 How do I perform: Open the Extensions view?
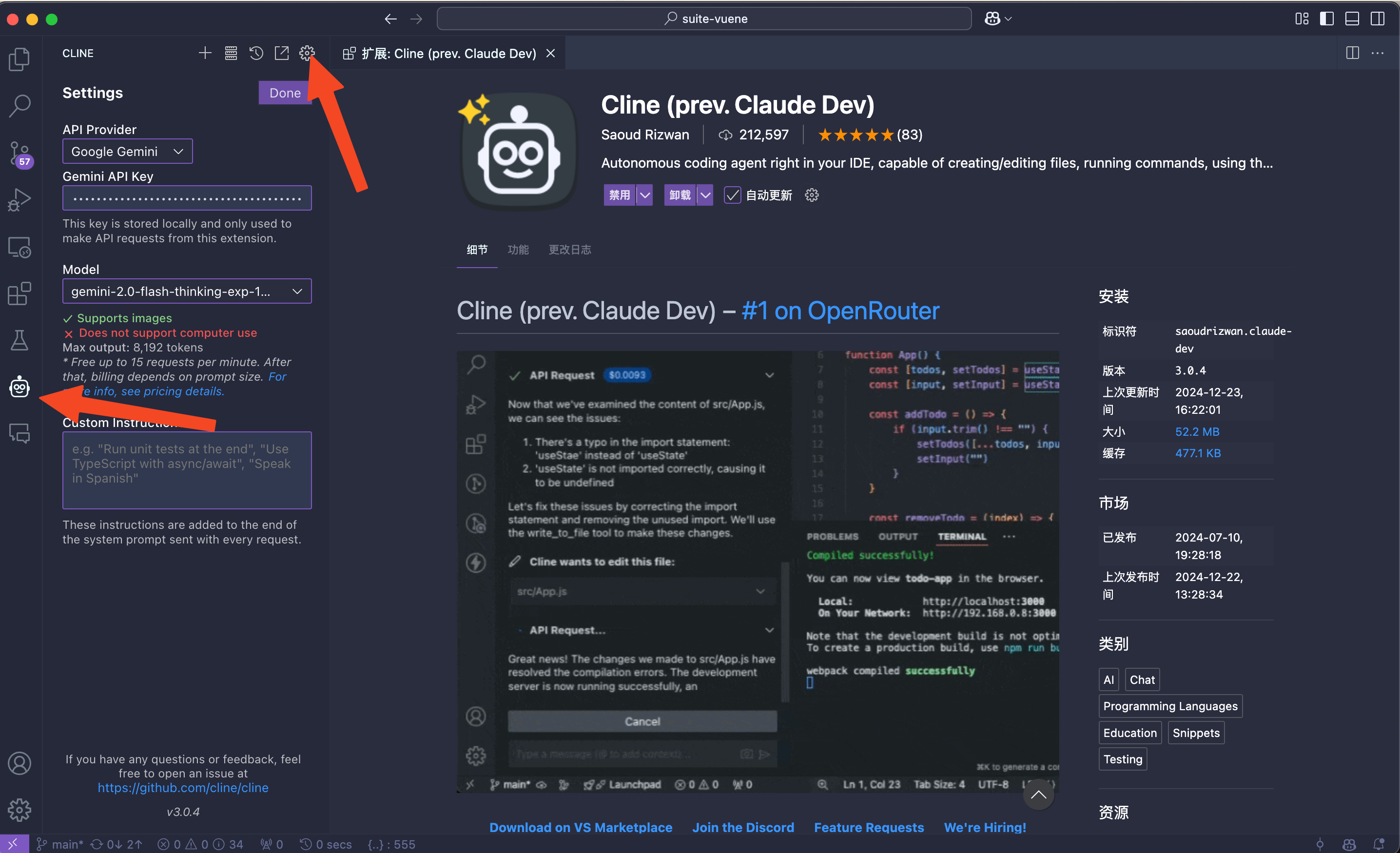(20, 293)
